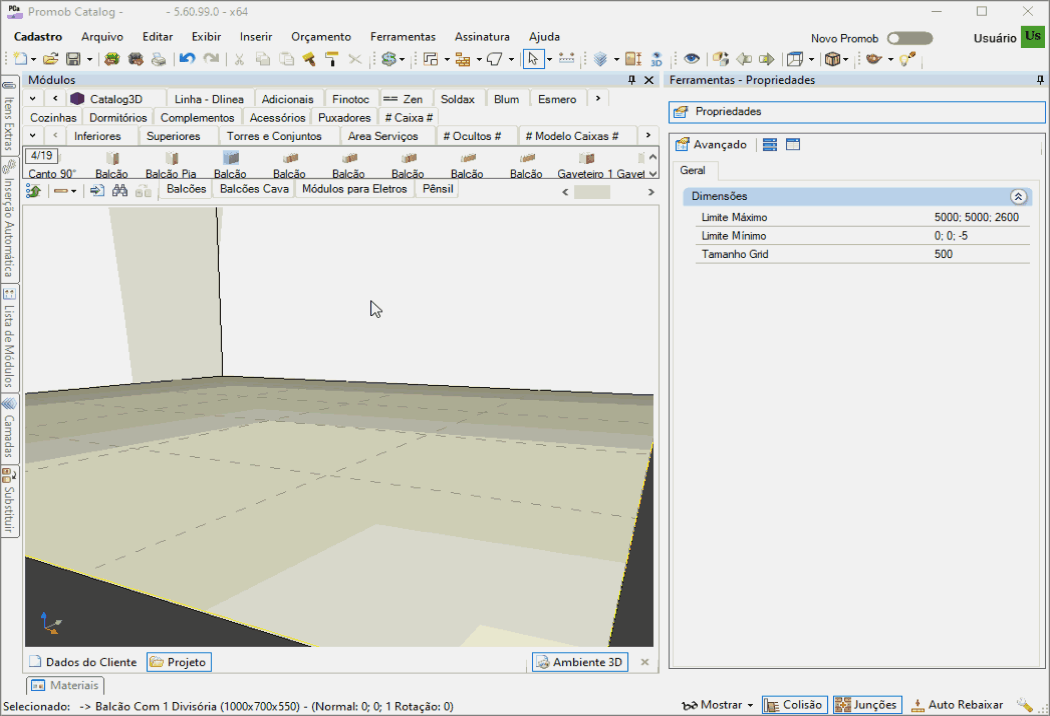1050x716 pixels.
Task: Click the import arrow icon beside binoculars
Action: [x=97, y=191]
